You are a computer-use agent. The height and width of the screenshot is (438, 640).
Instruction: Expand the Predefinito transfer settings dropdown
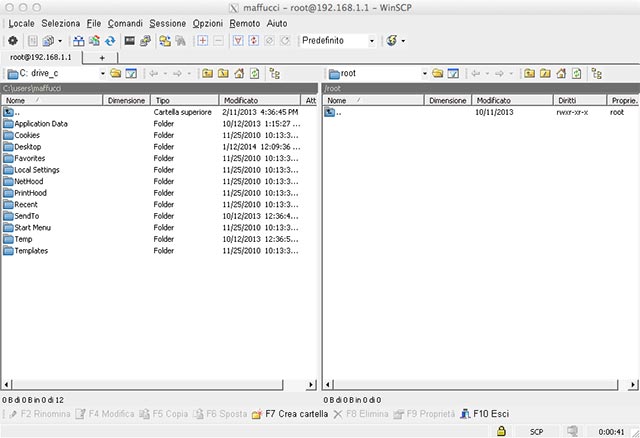[x=372, y=41]
